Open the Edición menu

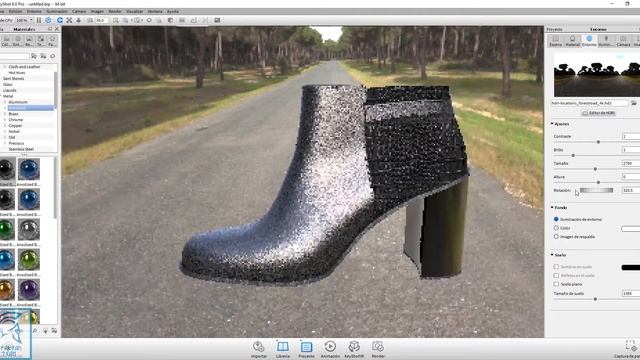pos(16,11)
